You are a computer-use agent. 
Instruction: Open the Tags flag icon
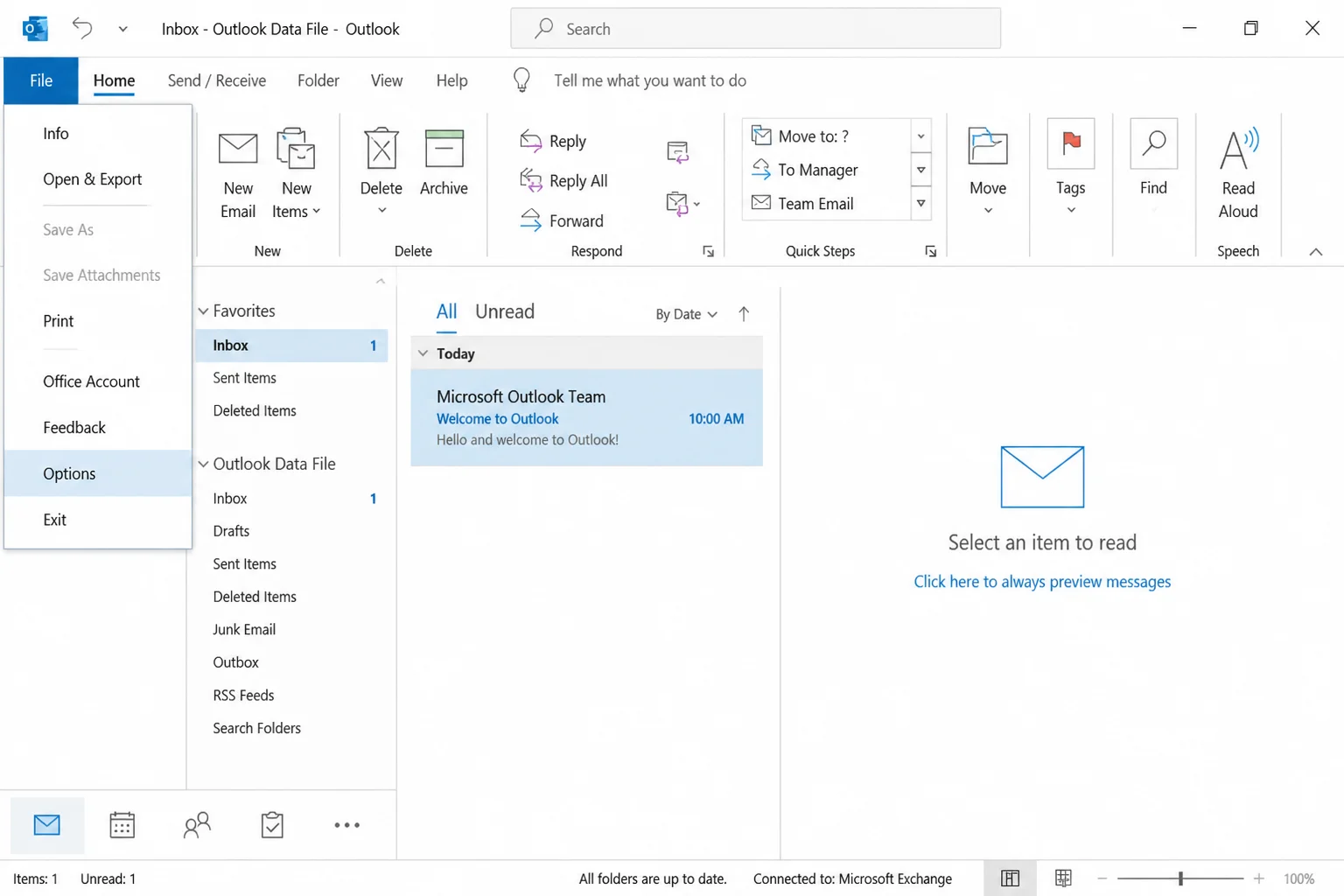click(1071, 143)
